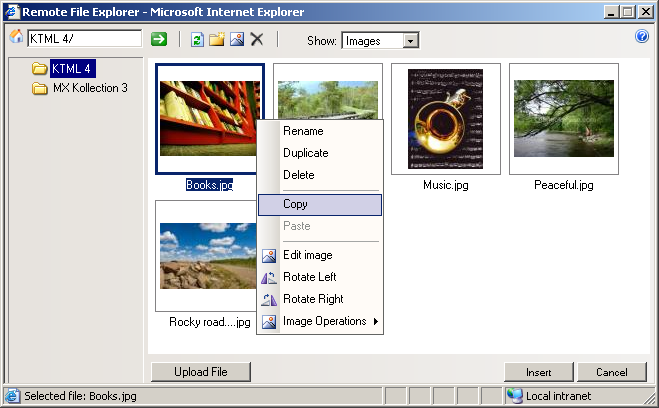This screenshot has height=408, width=659.
Task: Click the Books.jpg file name
Action: click(x=210, y=185)
